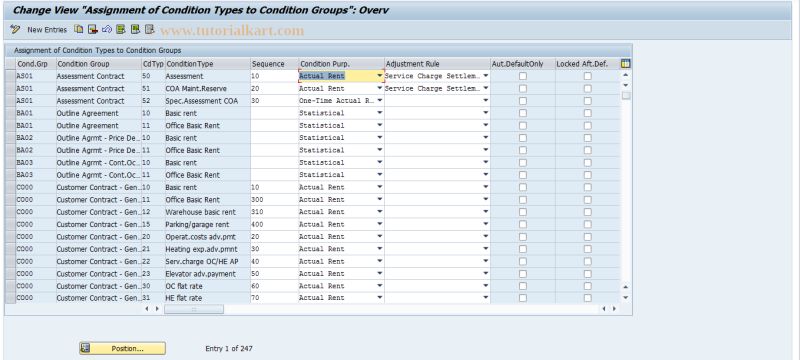800x360 pixels.
Task: Tick Aut.DefaultOnly for condition type Assessment
Action: pos(522,76)
